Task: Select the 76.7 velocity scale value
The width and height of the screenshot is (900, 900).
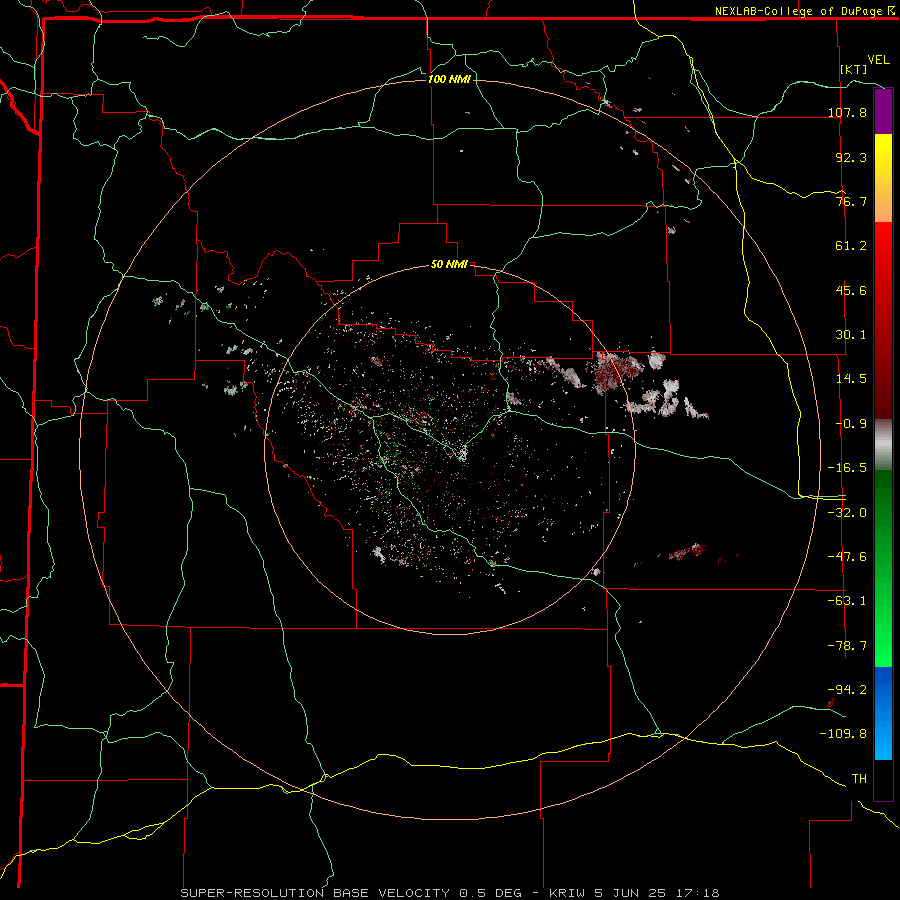Action: [x=851, y=201]
